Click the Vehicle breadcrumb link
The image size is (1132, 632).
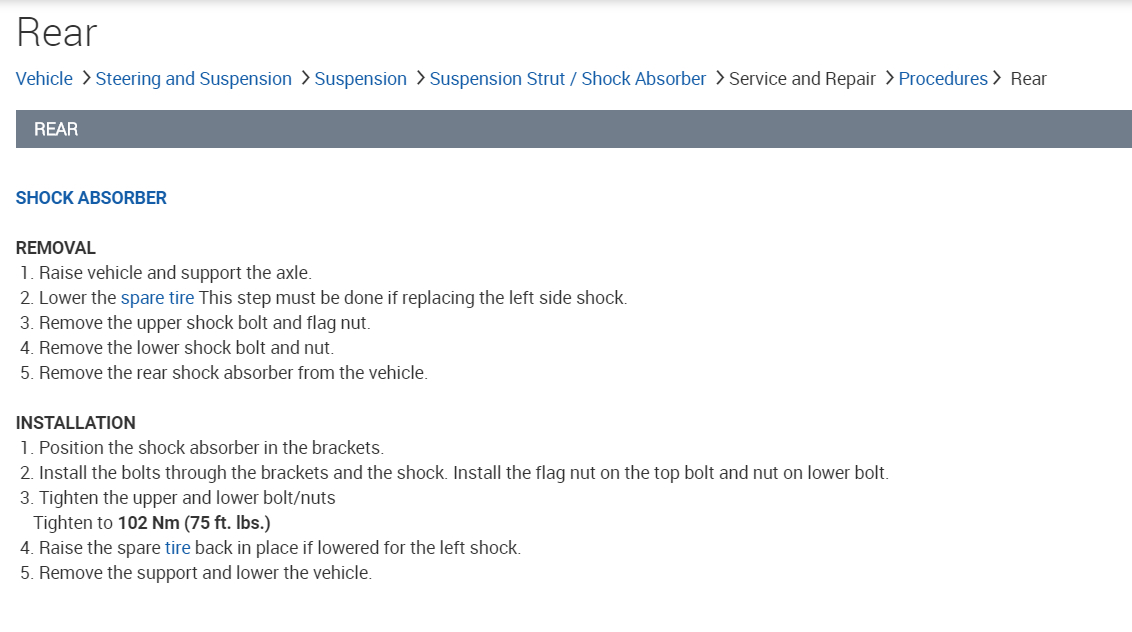point(44,79)
